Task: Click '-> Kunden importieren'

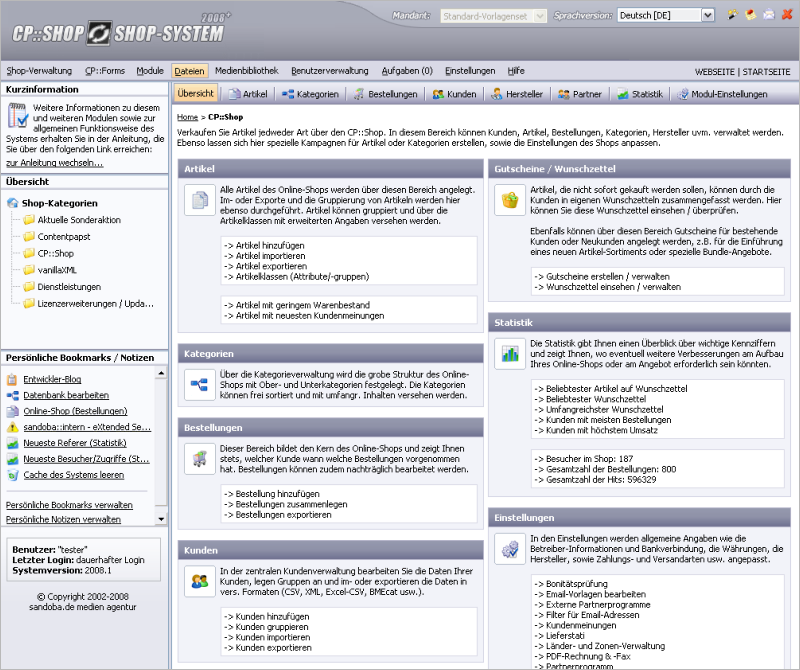Action: pyautogui.click(x=267, y=637)
